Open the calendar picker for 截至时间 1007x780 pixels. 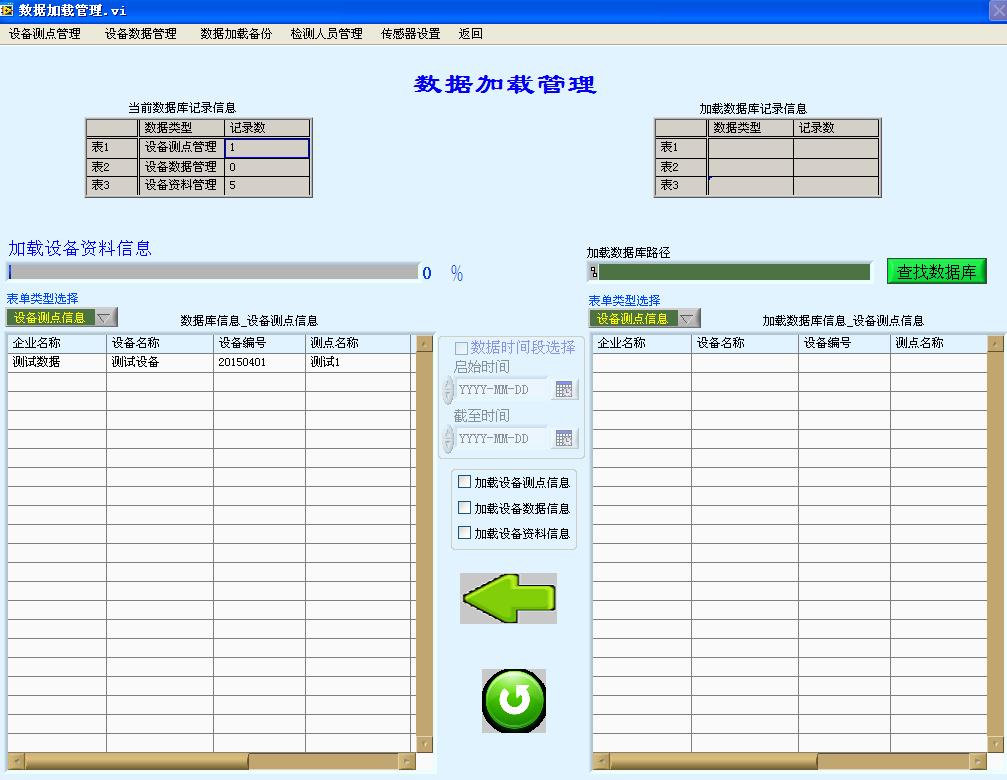click(x=564, y=438)
